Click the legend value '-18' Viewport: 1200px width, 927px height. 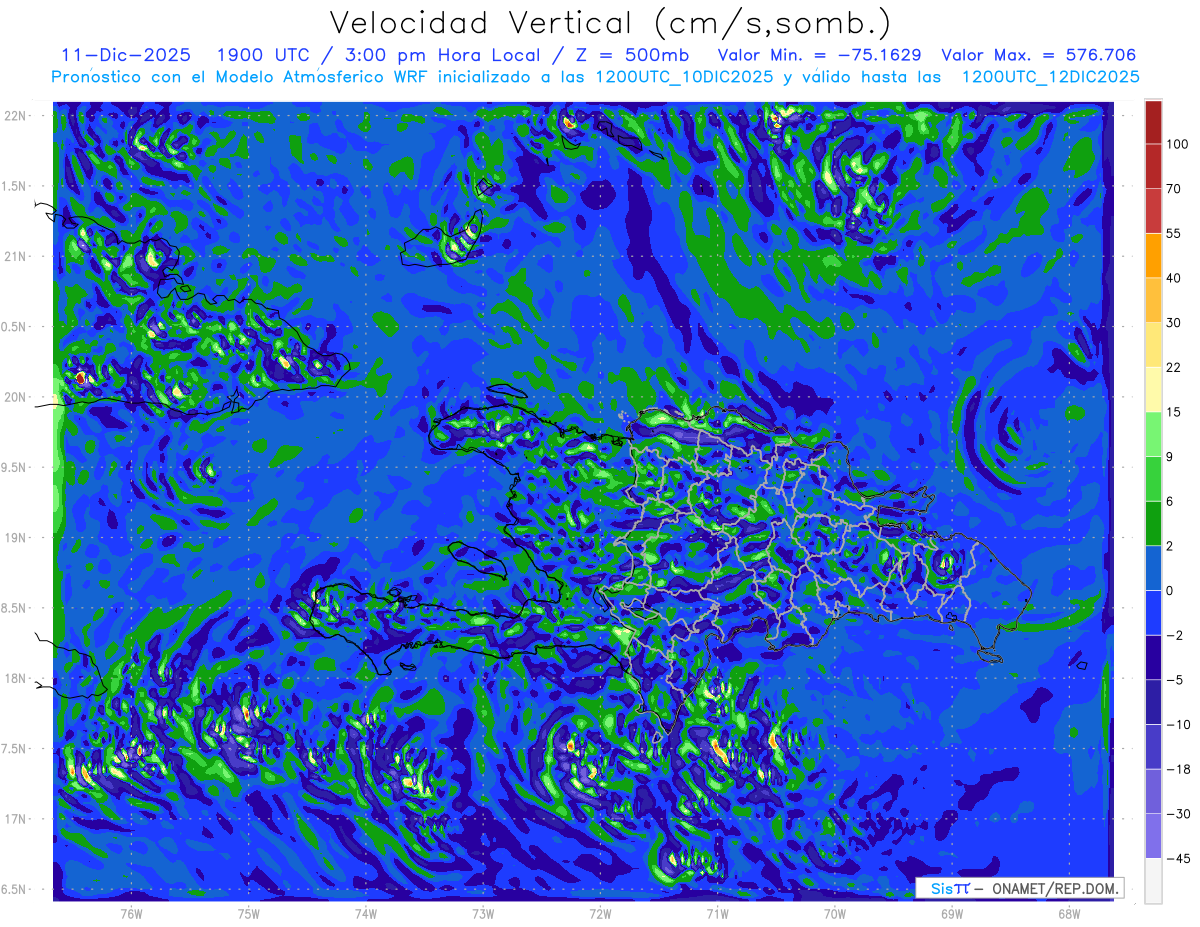(1177, 769)
